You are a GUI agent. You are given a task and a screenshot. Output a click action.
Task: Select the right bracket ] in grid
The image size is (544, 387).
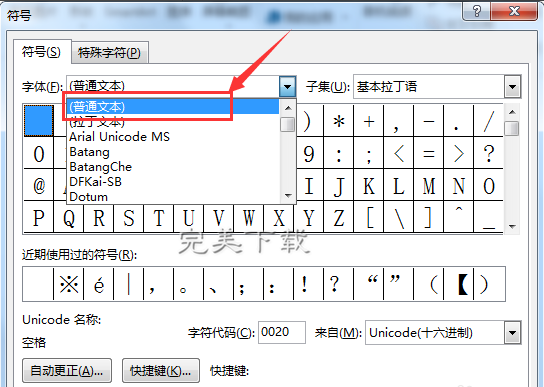coord(429,217)
